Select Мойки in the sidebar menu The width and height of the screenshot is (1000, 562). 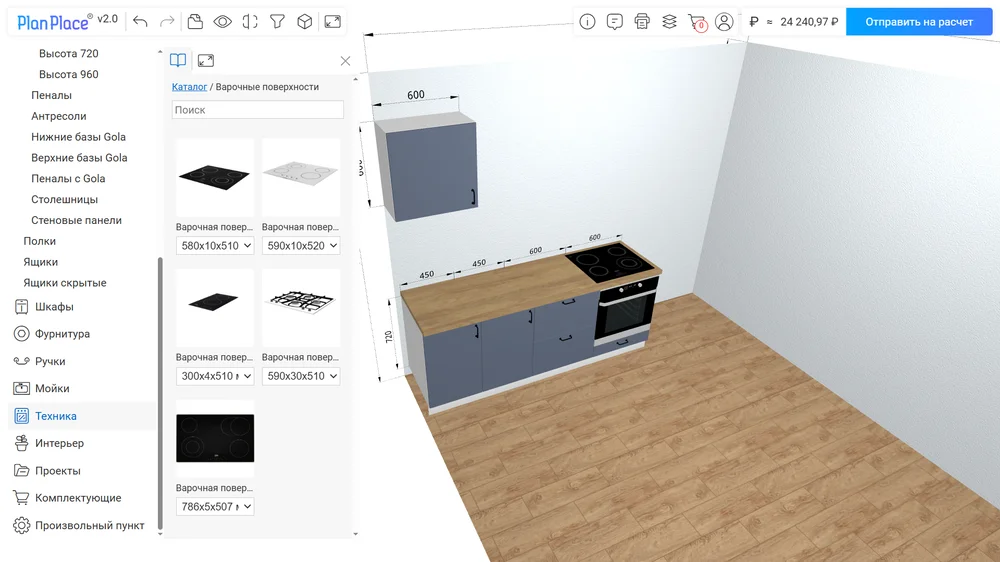52,388
